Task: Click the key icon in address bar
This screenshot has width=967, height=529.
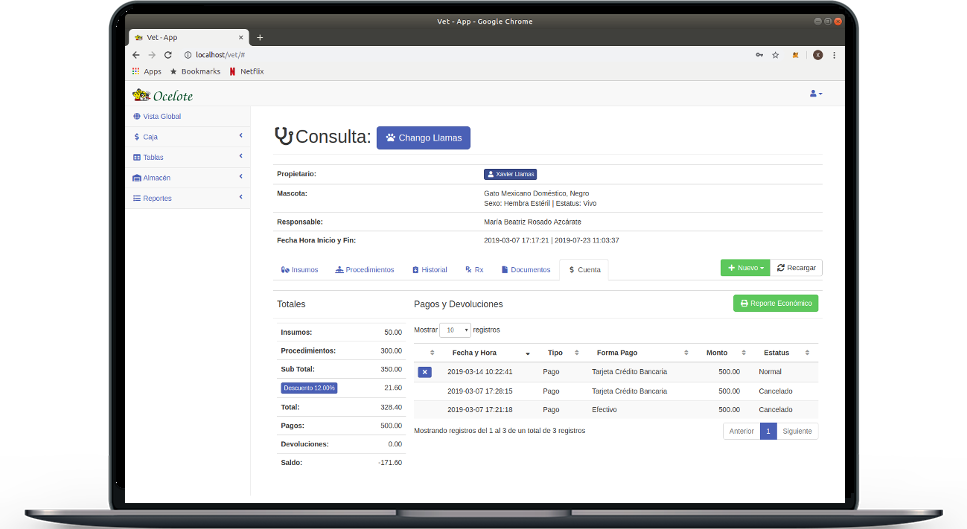Action: point(757,55)
